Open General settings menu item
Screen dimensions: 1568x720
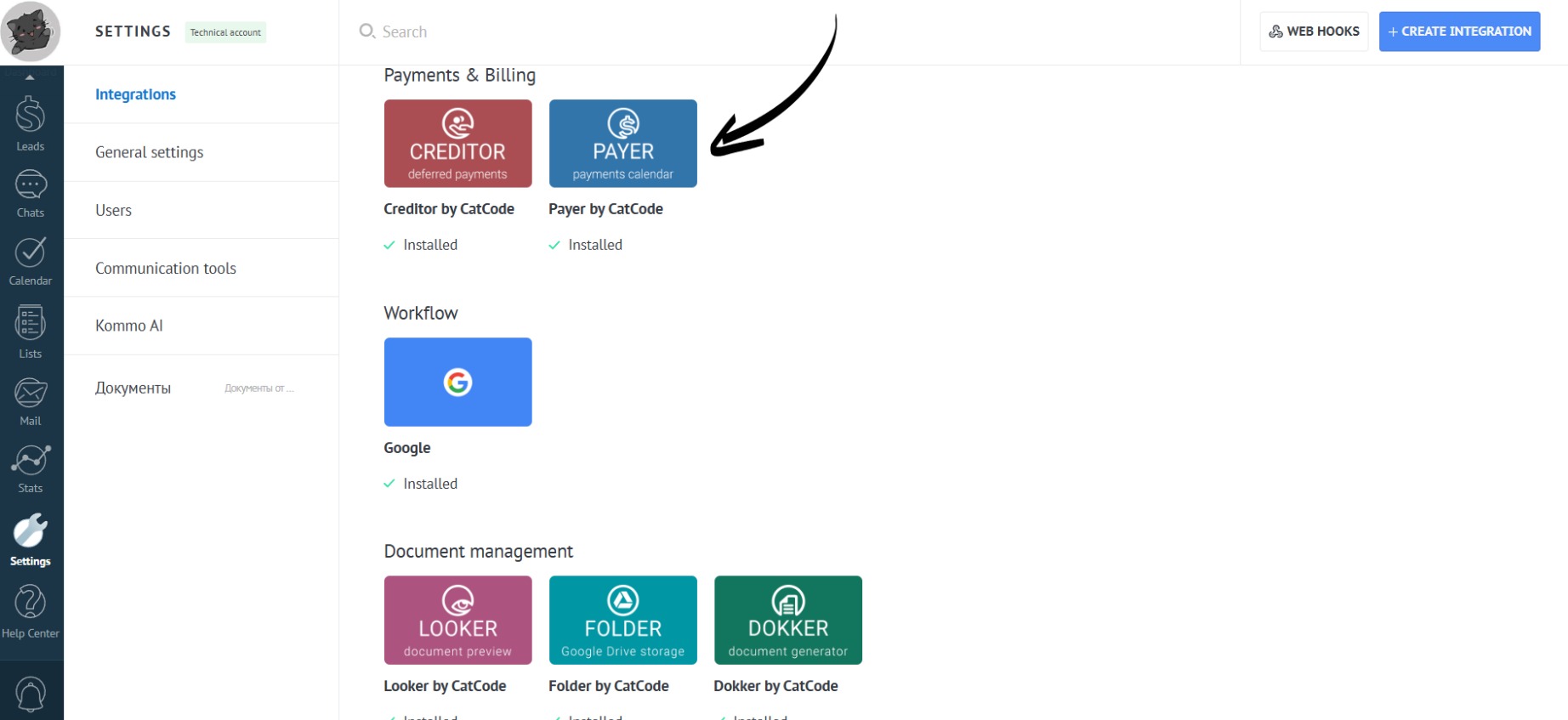click(x=150, y=152)
